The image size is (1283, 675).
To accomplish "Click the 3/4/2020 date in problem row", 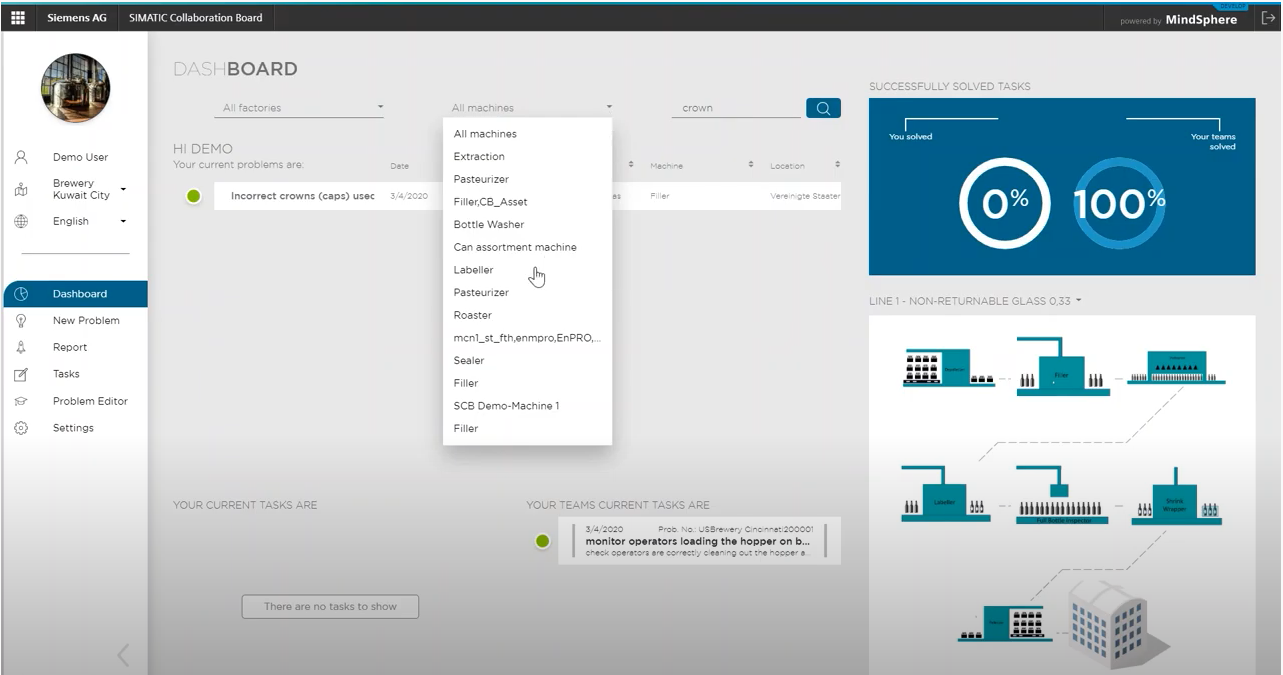I will coord(409,196).
